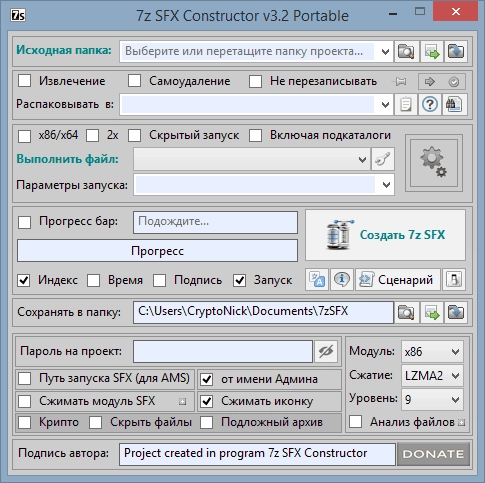485x483 pixels.
Task: Open settings with large gears button
Action: point(434,163)
